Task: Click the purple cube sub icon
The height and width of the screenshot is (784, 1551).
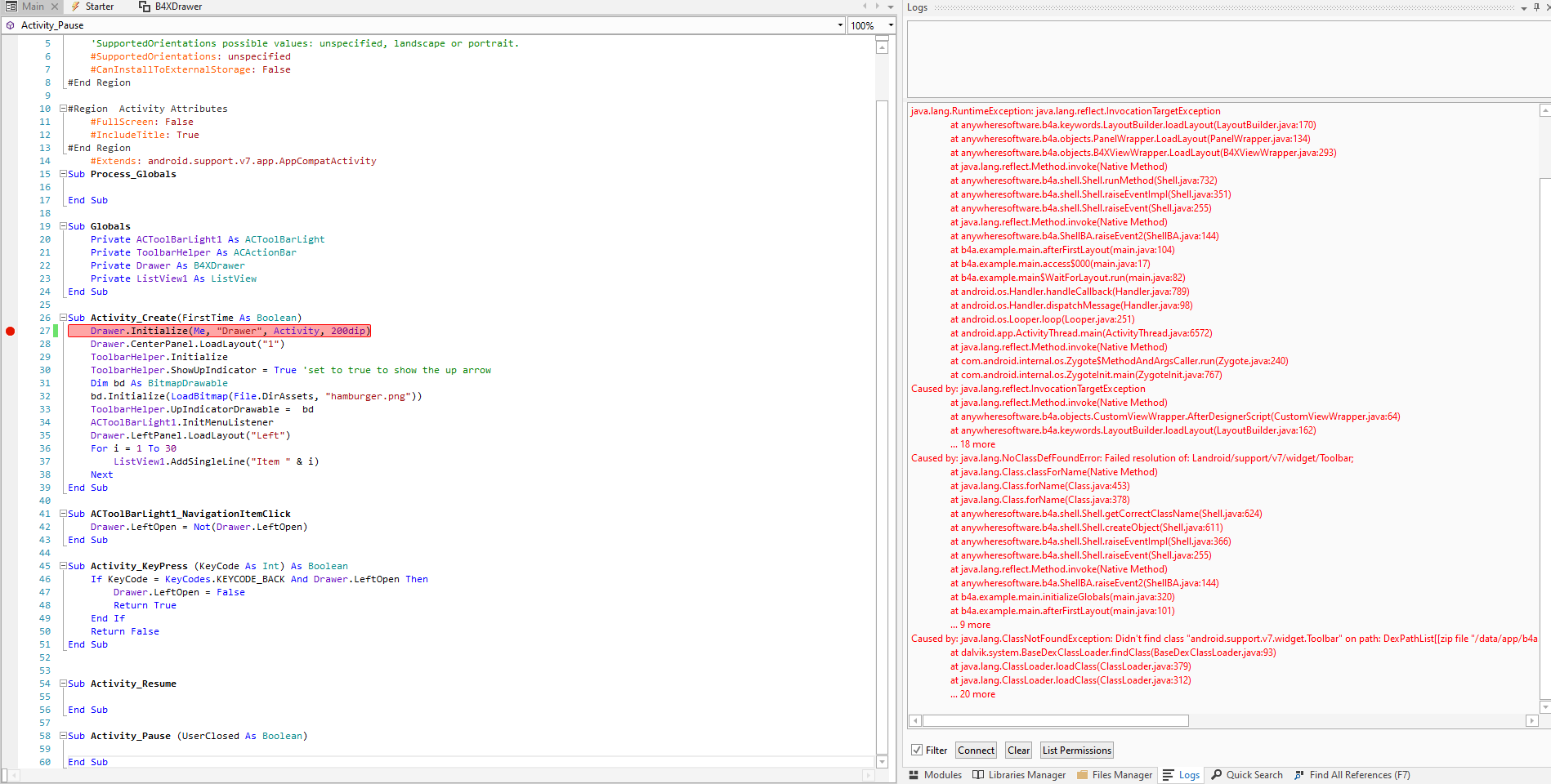Action: coord(11,25)
